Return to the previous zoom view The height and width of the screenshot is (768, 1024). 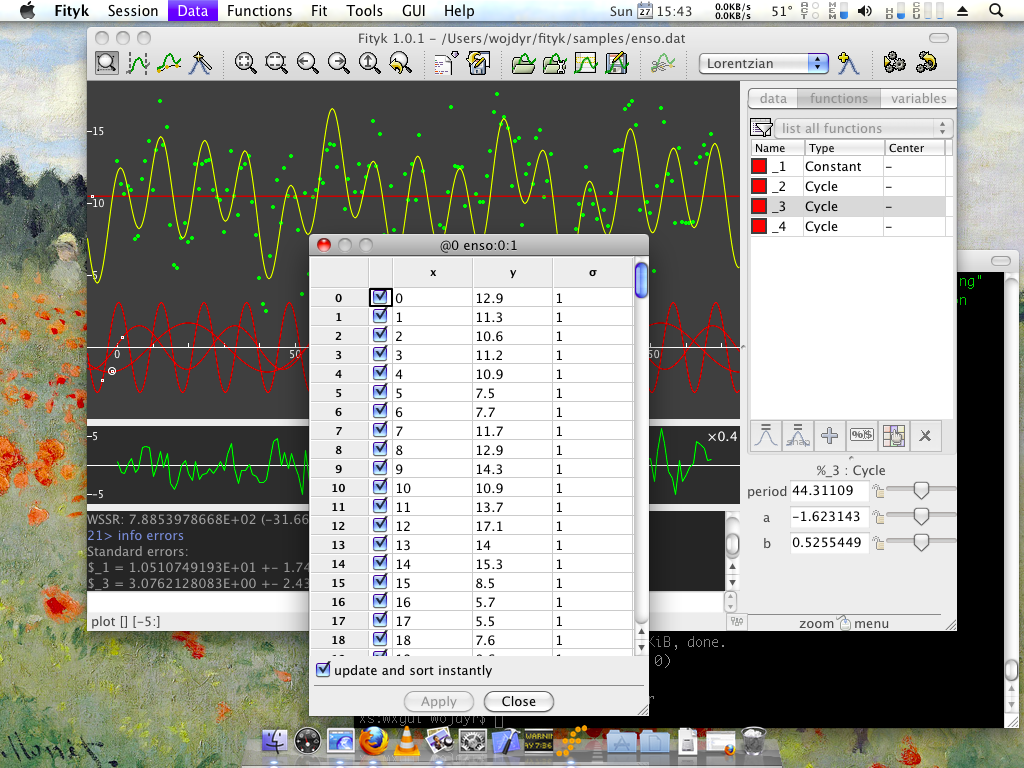(401, 63)
